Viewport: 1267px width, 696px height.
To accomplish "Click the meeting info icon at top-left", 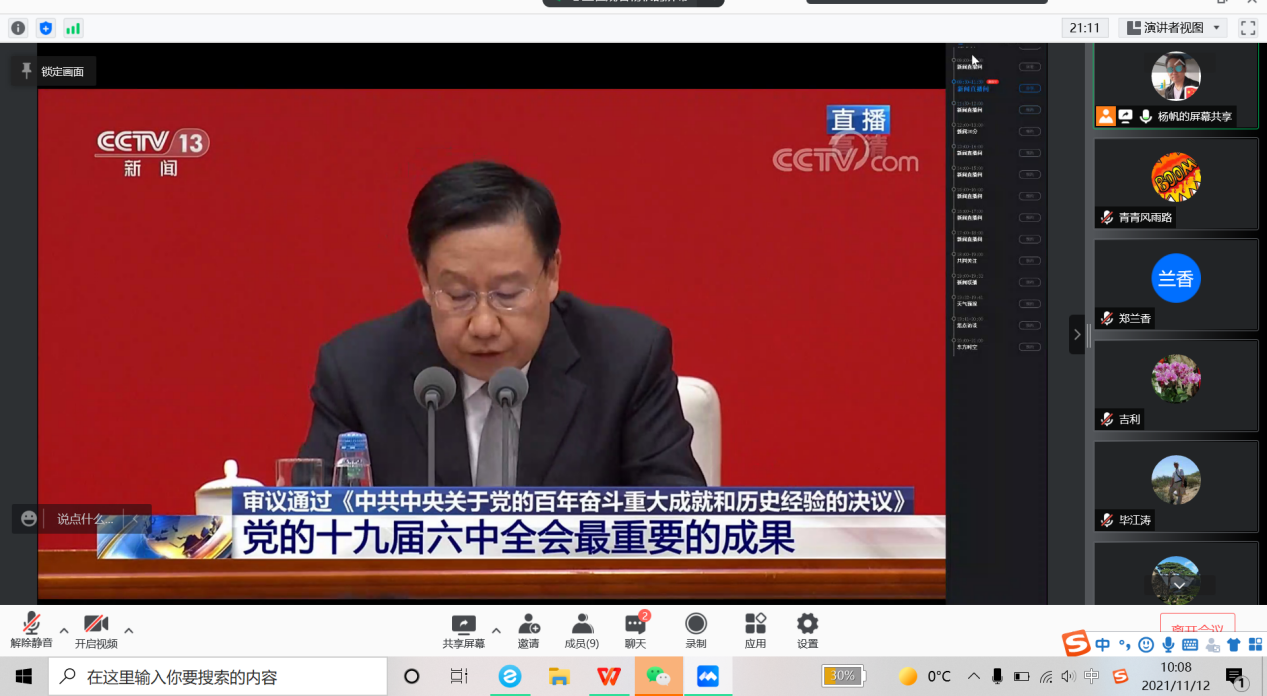I will pos(18,28).
